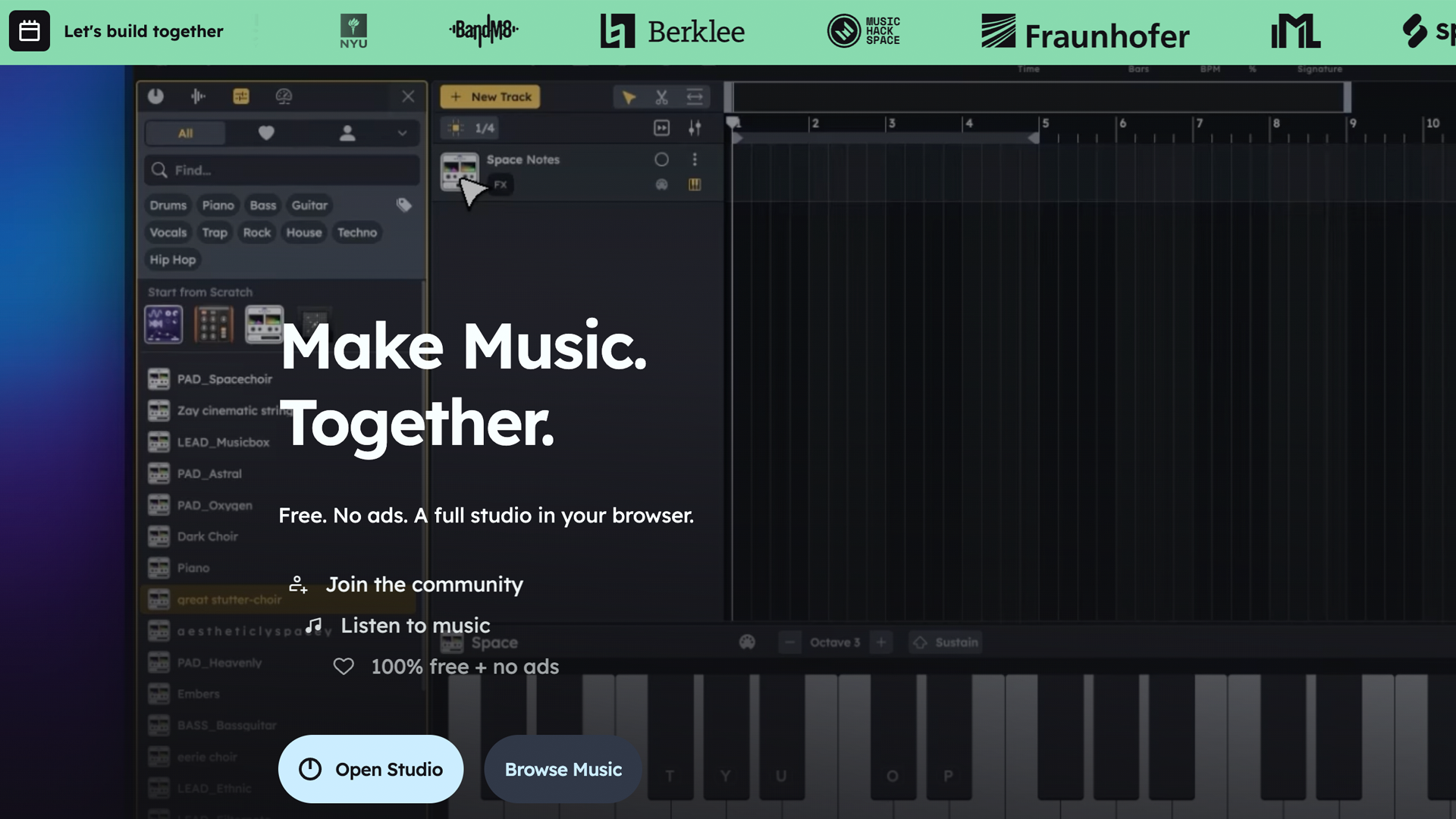The image size is (1456, 819).
Task: Select the orange instruments icon in the library panel
Action: pos(241,96)
